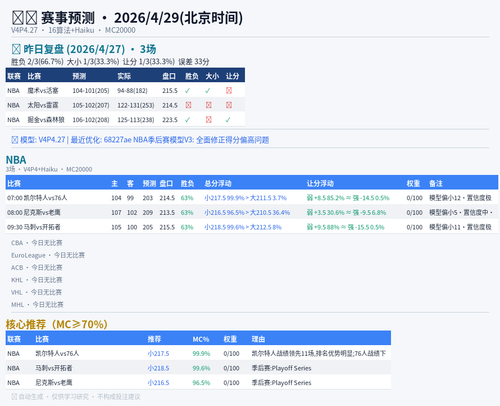Click 小216.5 96.5% > 大210.5 36.4% cell
The width and height of the screenshot is (500, 406).
[247, 213]
